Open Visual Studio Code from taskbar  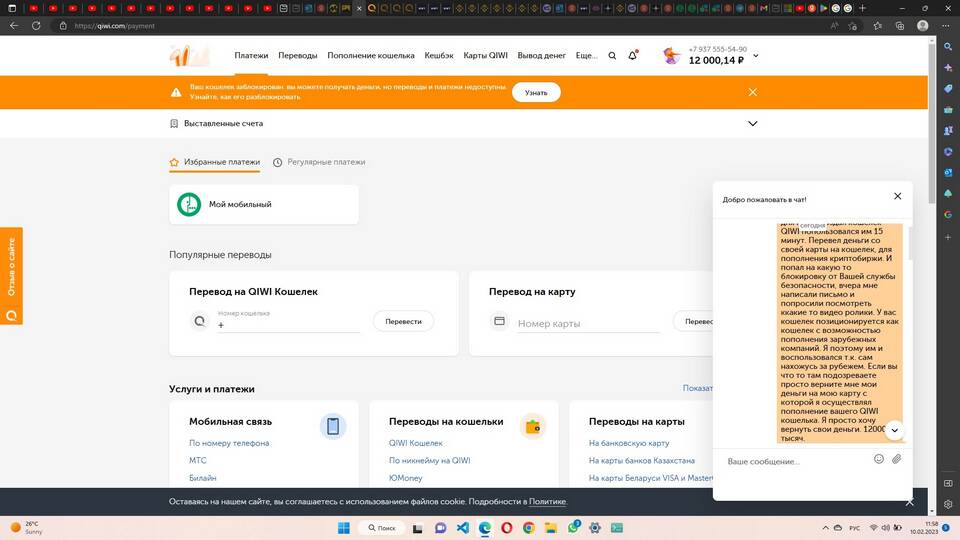[x=462, y=528]
